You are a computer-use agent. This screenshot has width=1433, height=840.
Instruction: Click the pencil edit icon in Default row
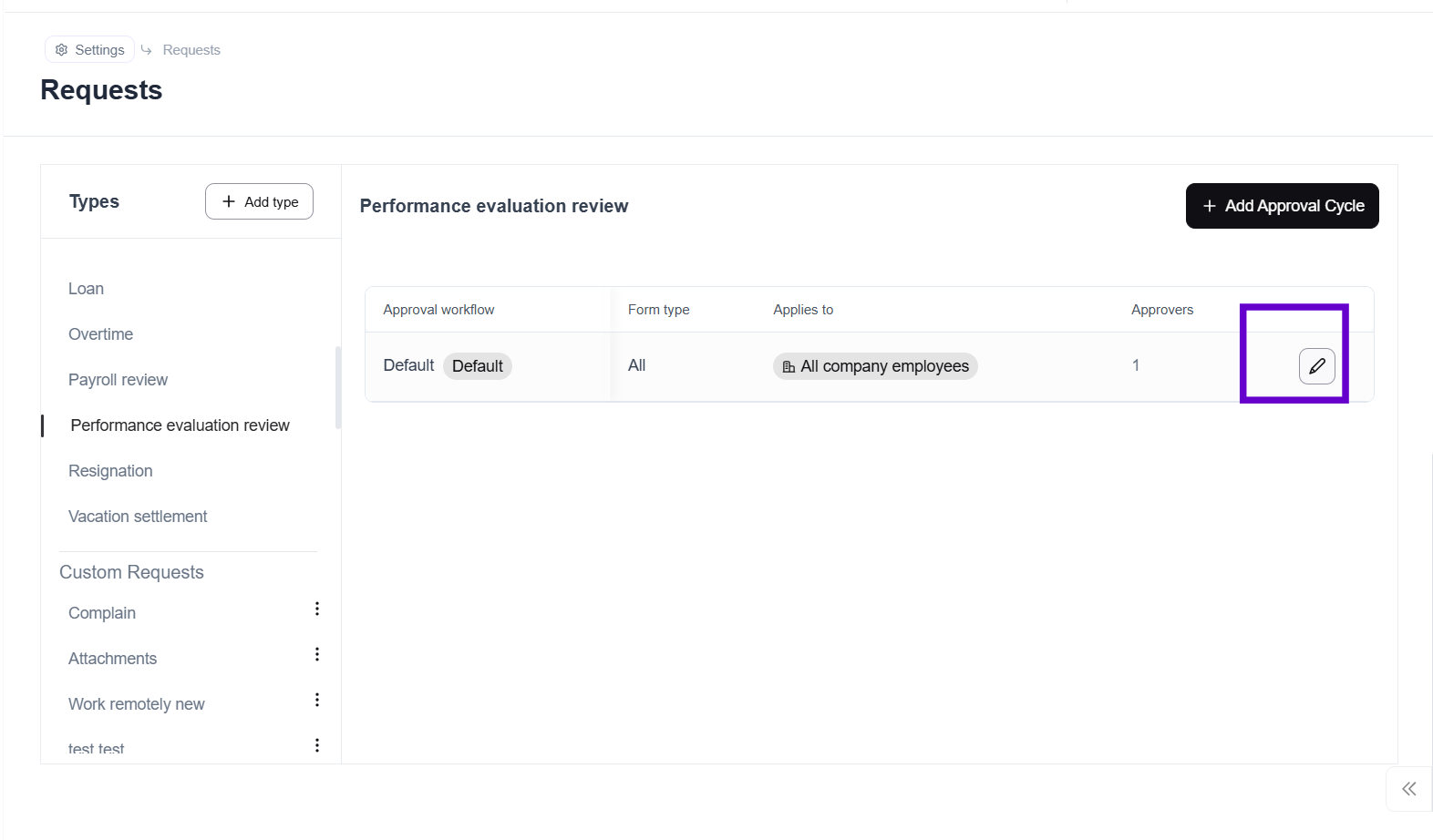click(1316, 366)
